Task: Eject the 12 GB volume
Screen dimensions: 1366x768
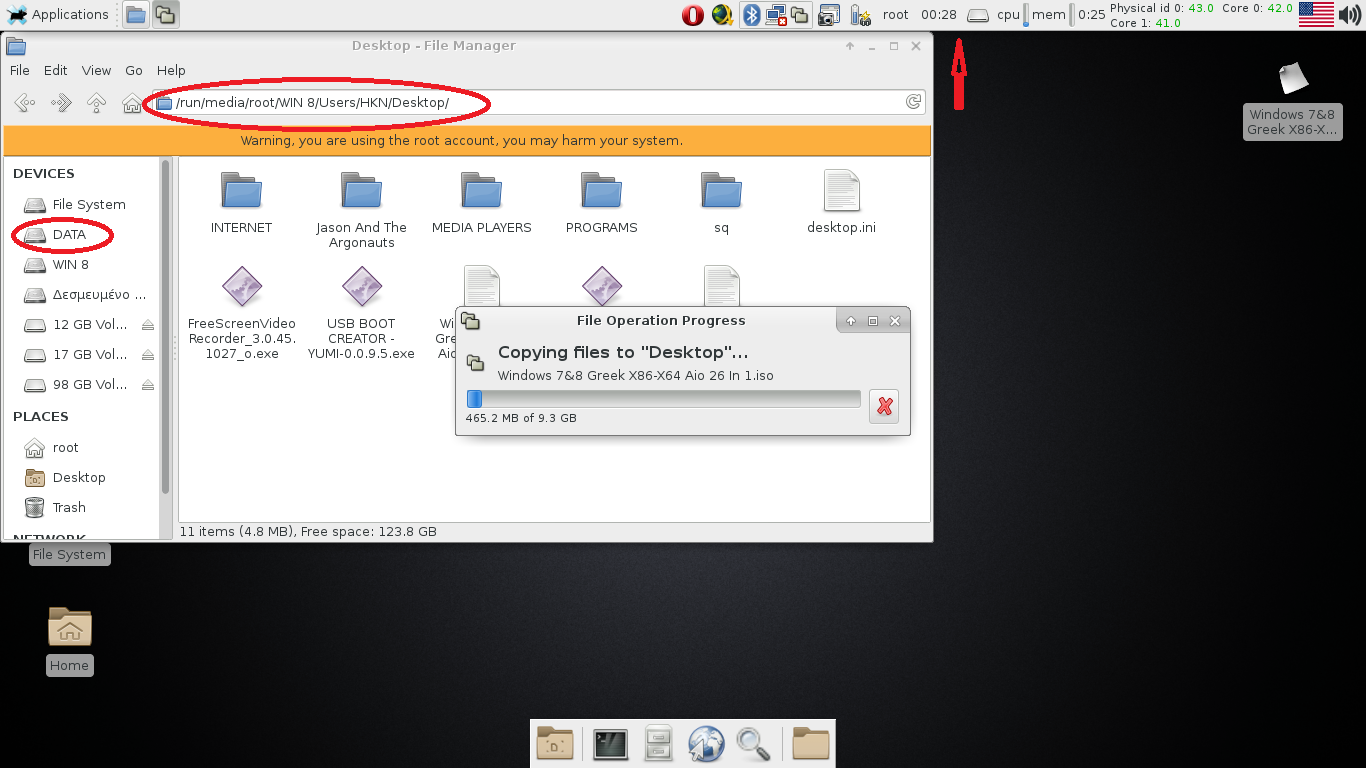Action: tap(148, 325)
